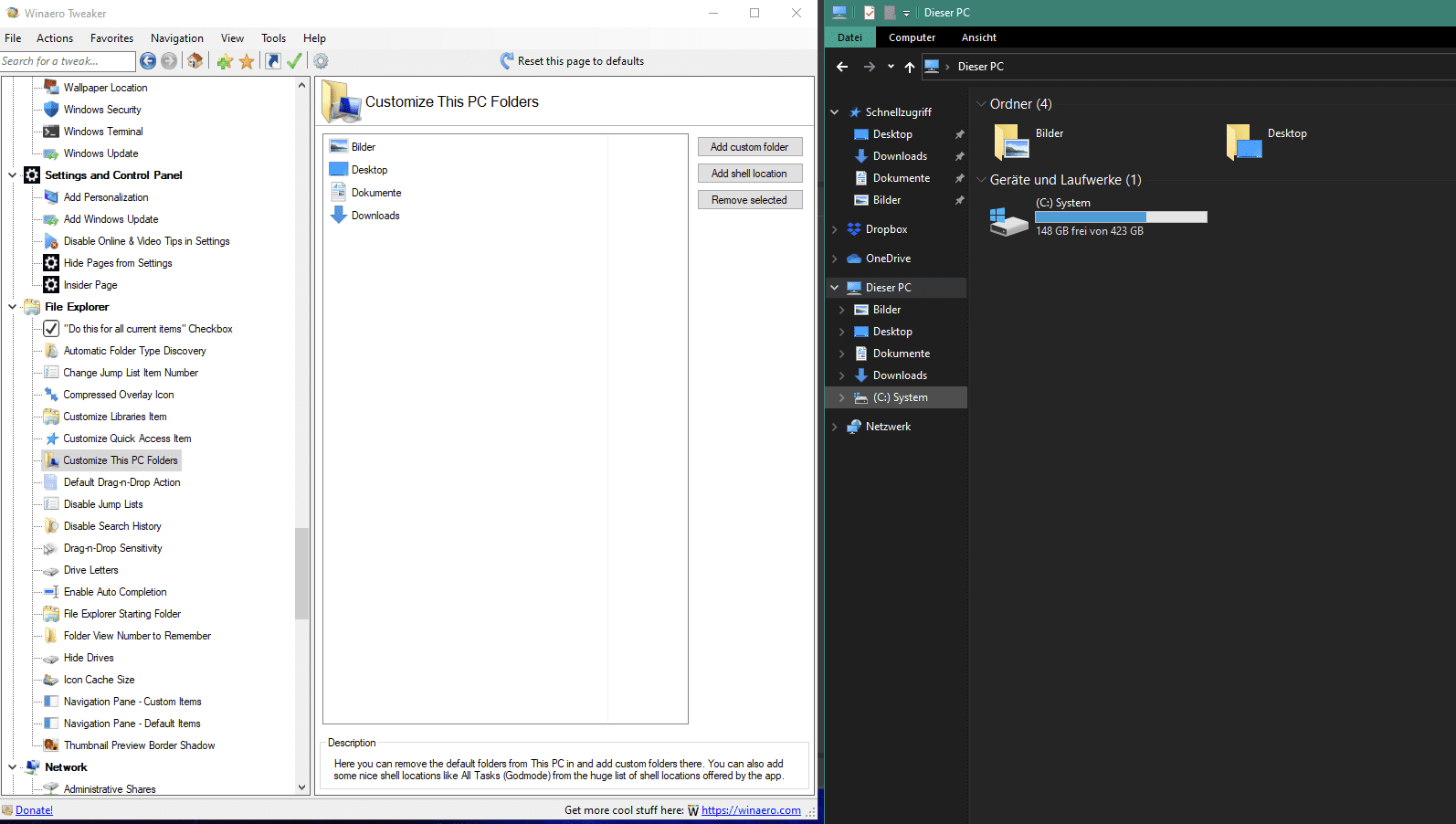Click the tree scrollbar thumb in Winaero
Screen dimensions: 1456x824
click(301, 574)
